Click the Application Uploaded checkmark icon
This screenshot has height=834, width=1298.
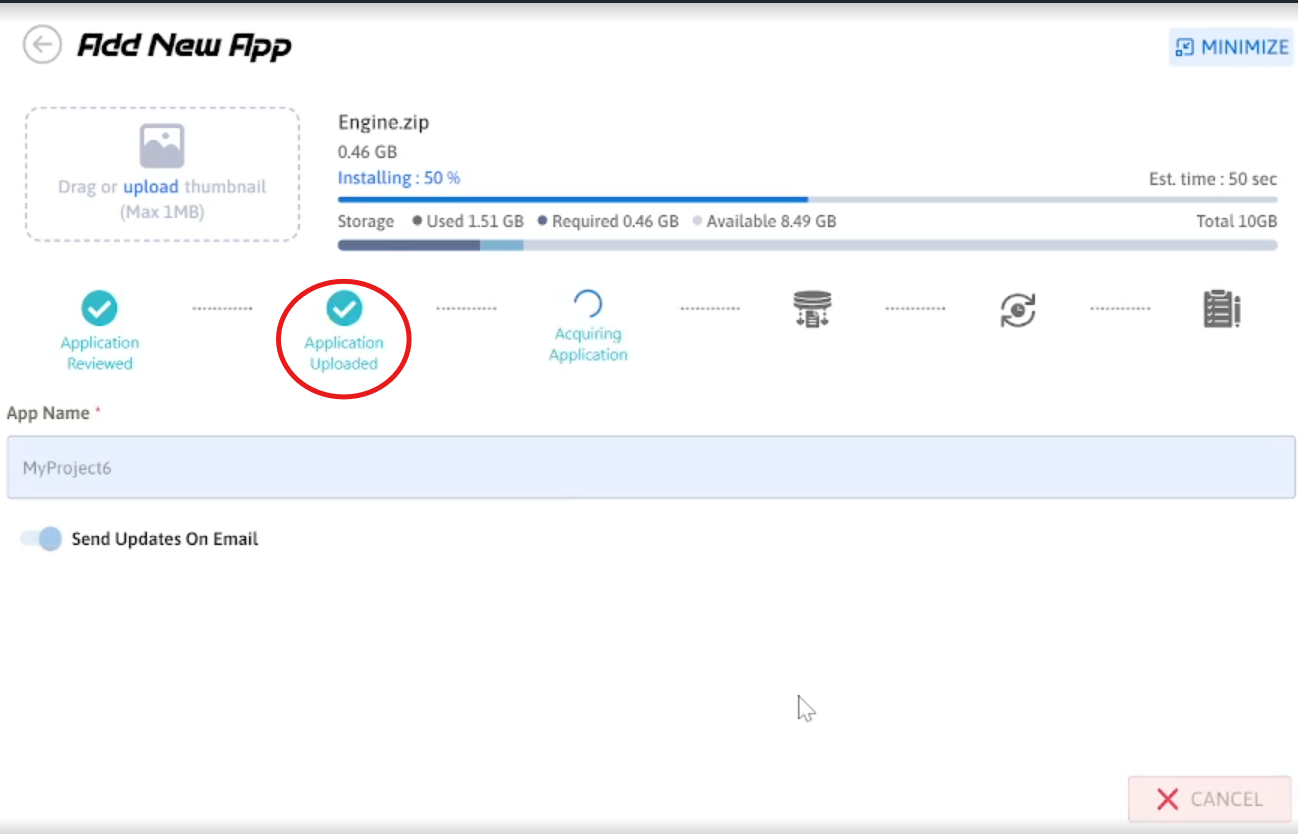(344, 309)
